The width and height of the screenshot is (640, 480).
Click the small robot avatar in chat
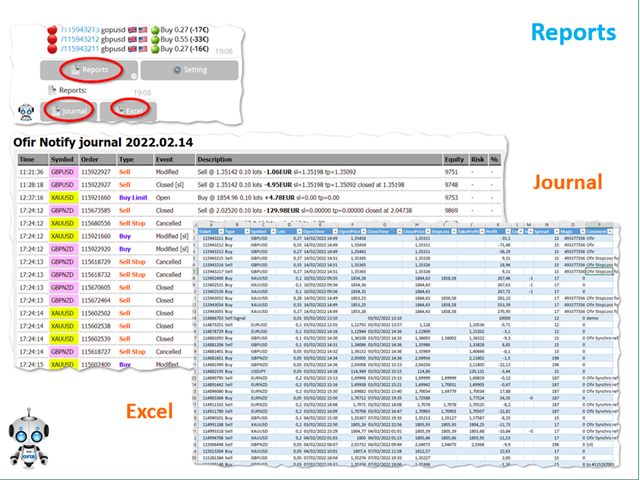click(x=26, y=112)
